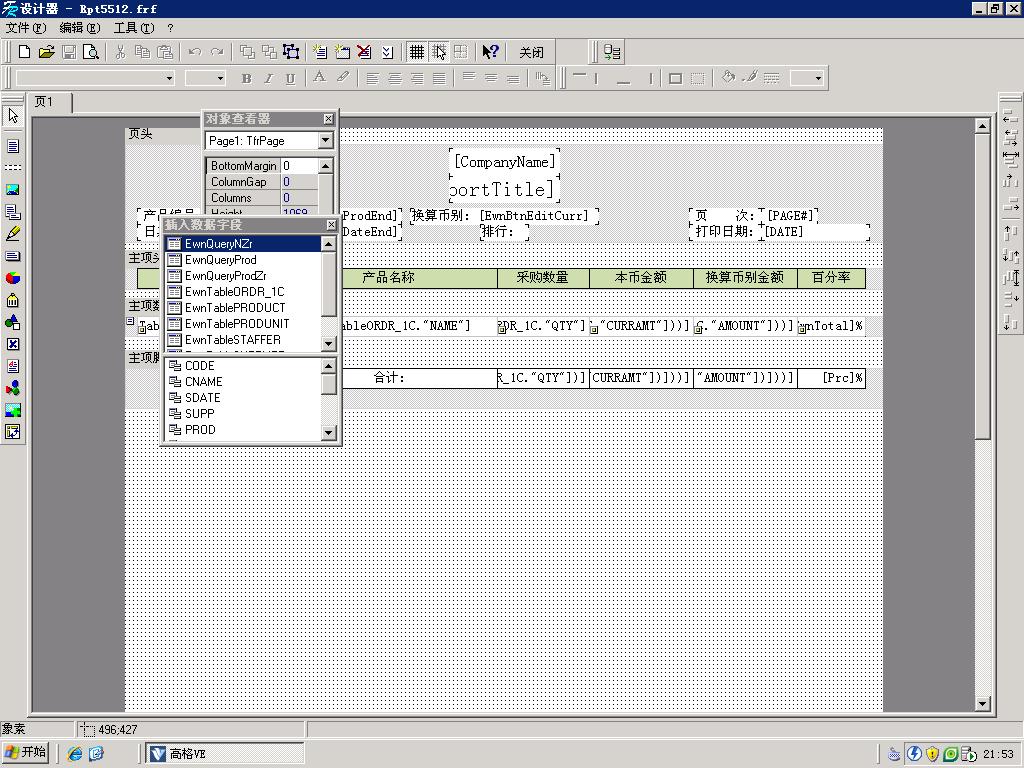Click the fill color bucket icon
This screenshot has height=768, width=1024.
point(728,78)
